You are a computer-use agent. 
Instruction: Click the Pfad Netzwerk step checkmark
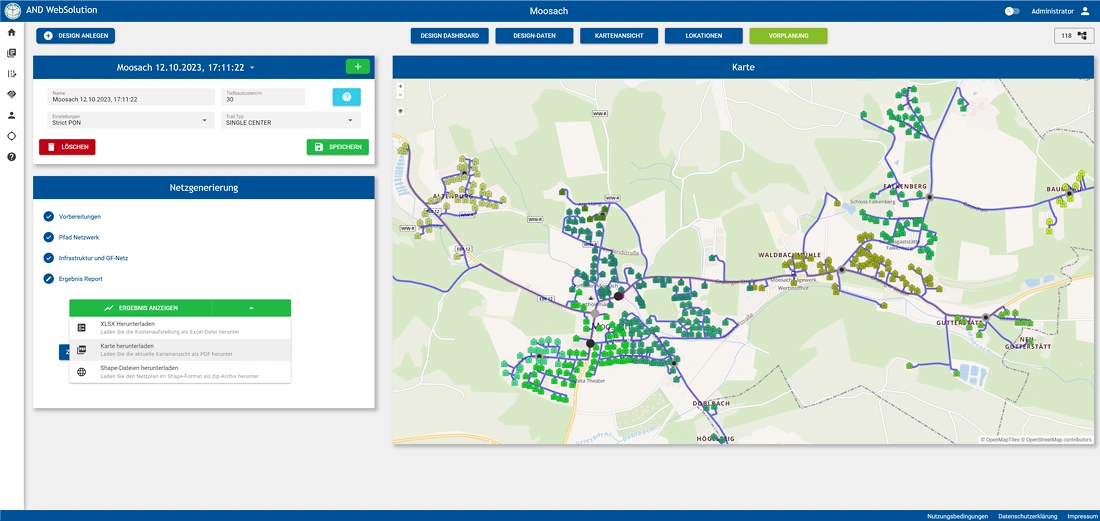point(48,237)
